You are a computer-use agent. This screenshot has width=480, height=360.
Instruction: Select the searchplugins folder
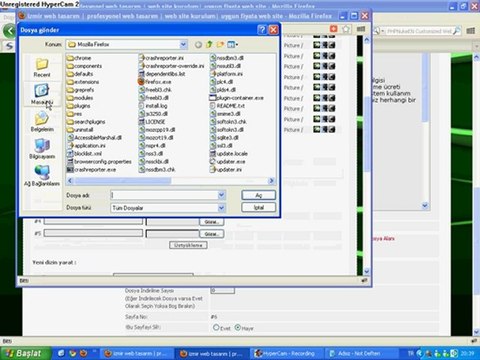(86, 122)
